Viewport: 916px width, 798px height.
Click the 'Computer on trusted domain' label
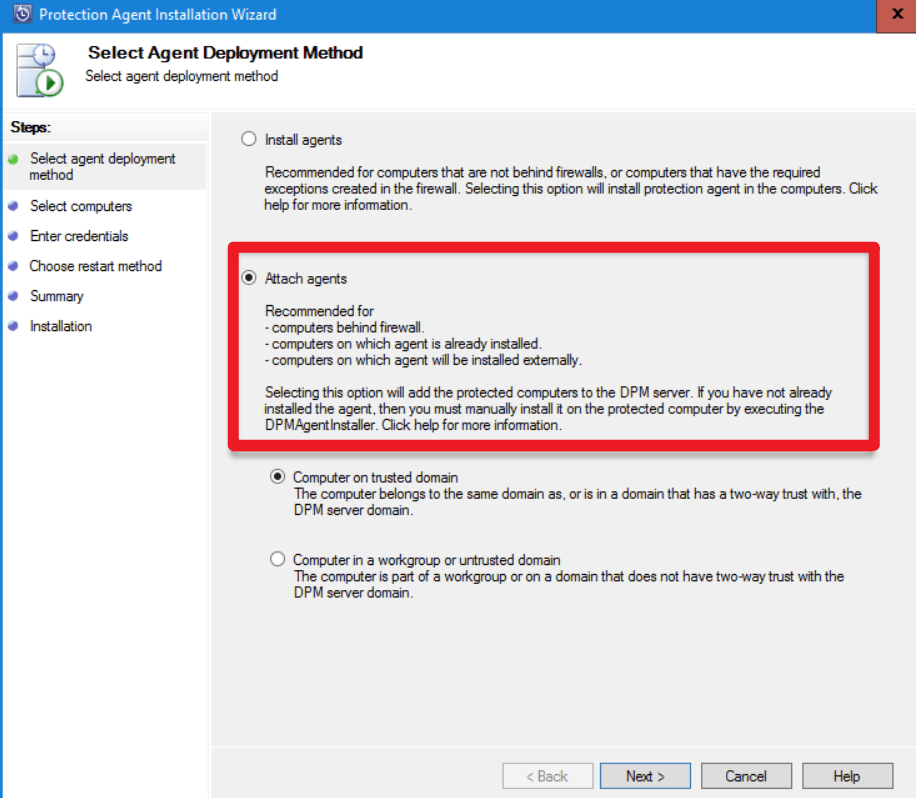click(375, 477)
